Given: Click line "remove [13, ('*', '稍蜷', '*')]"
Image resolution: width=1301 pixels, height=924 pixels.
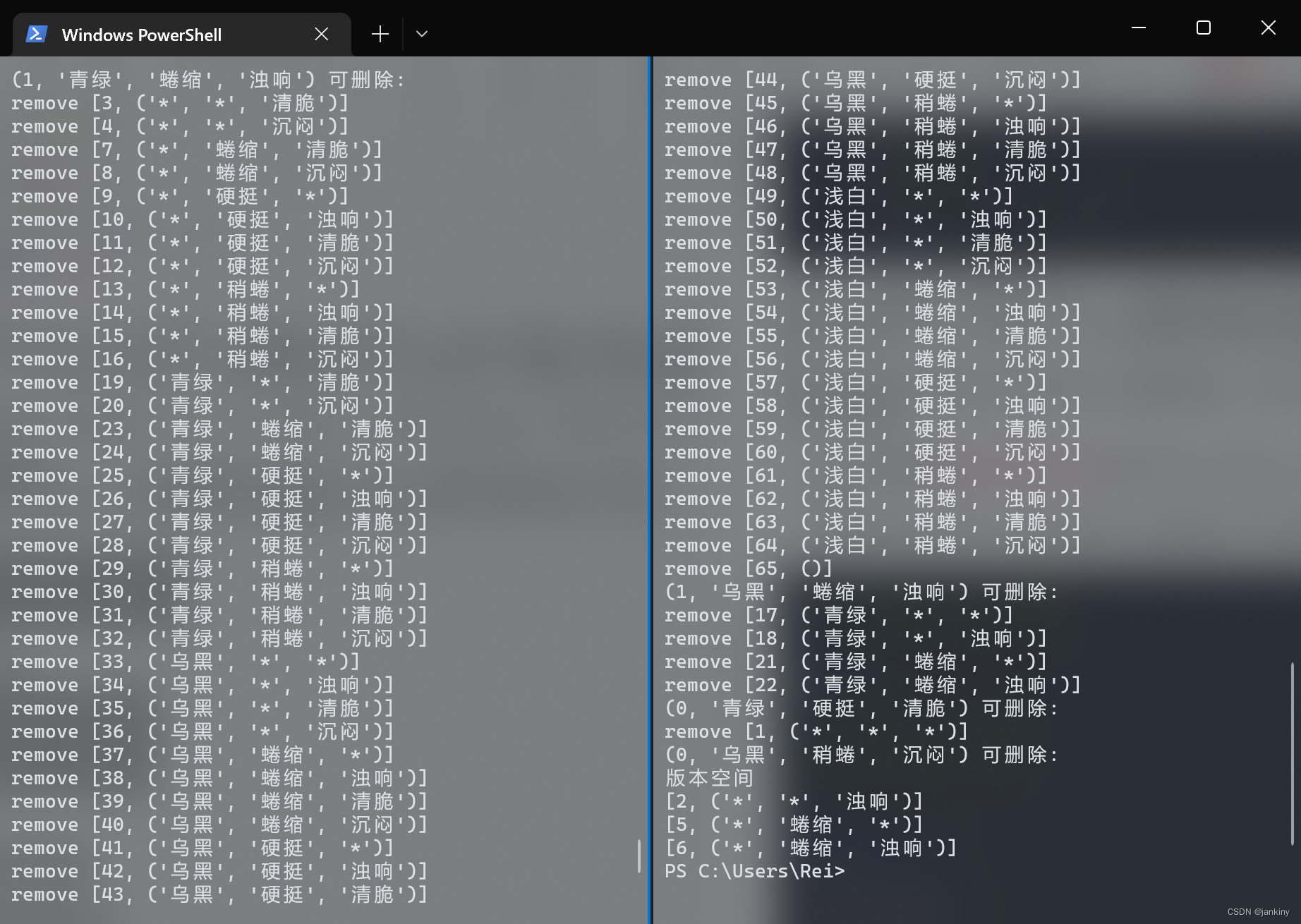Looking at the screenshot, I should (x=186, y=289).
